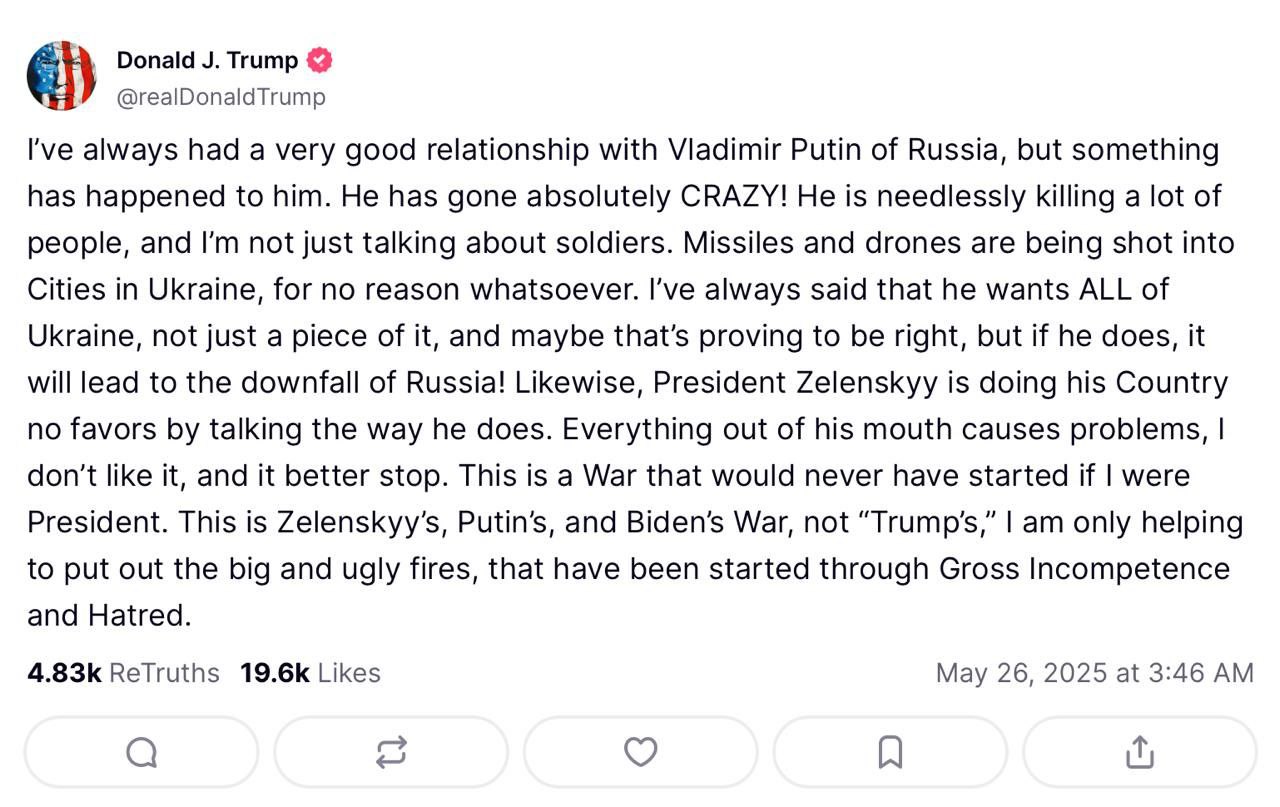The image size is (1280, 807).
Task: Click the ReTruth repost arrows icon
Action: click(391, 752)
